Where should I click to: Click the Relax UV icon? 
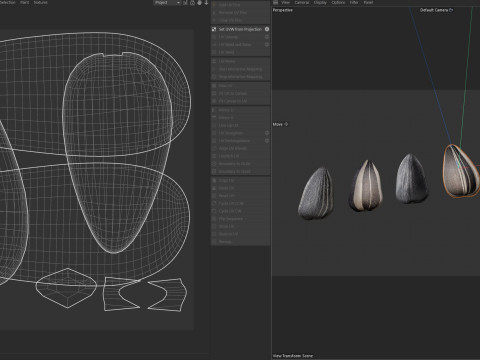point(214,86)
